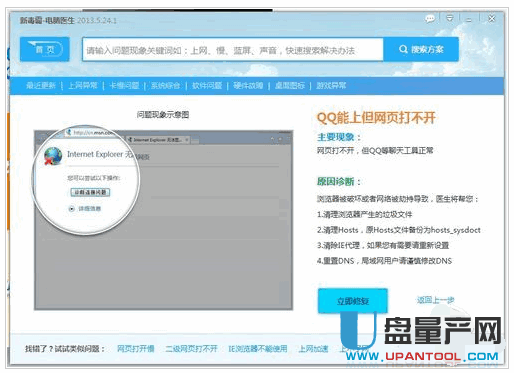The height and width of the screenshot is (373, 514).
Task: Open the 二级网页打不开 similar problem link
Action: coord(191,349)
